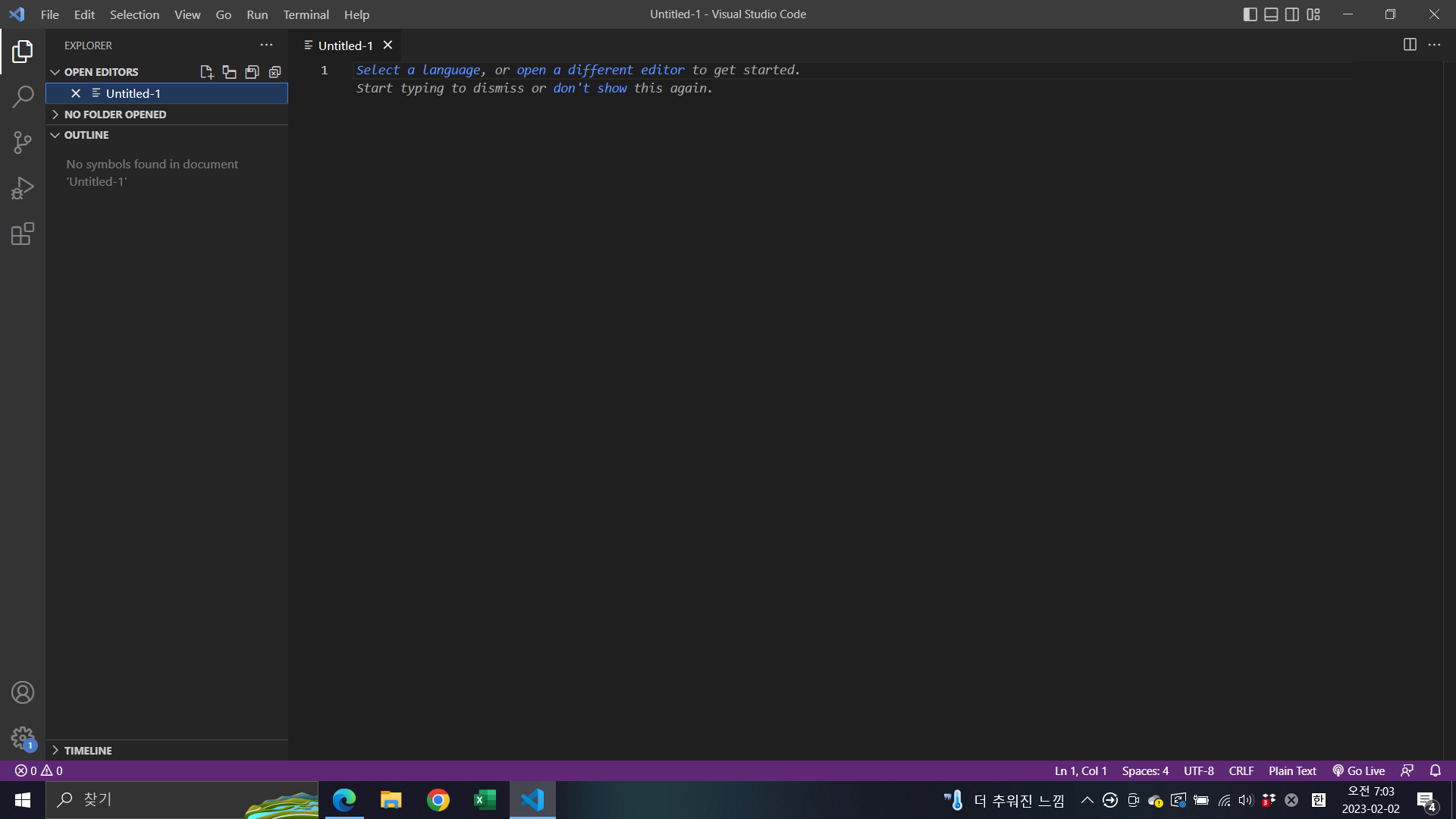The width and height of the screenshot is (1456, 819).
Task: Click the feedback icon in status bar
Action: click(x=1407, y=770)
